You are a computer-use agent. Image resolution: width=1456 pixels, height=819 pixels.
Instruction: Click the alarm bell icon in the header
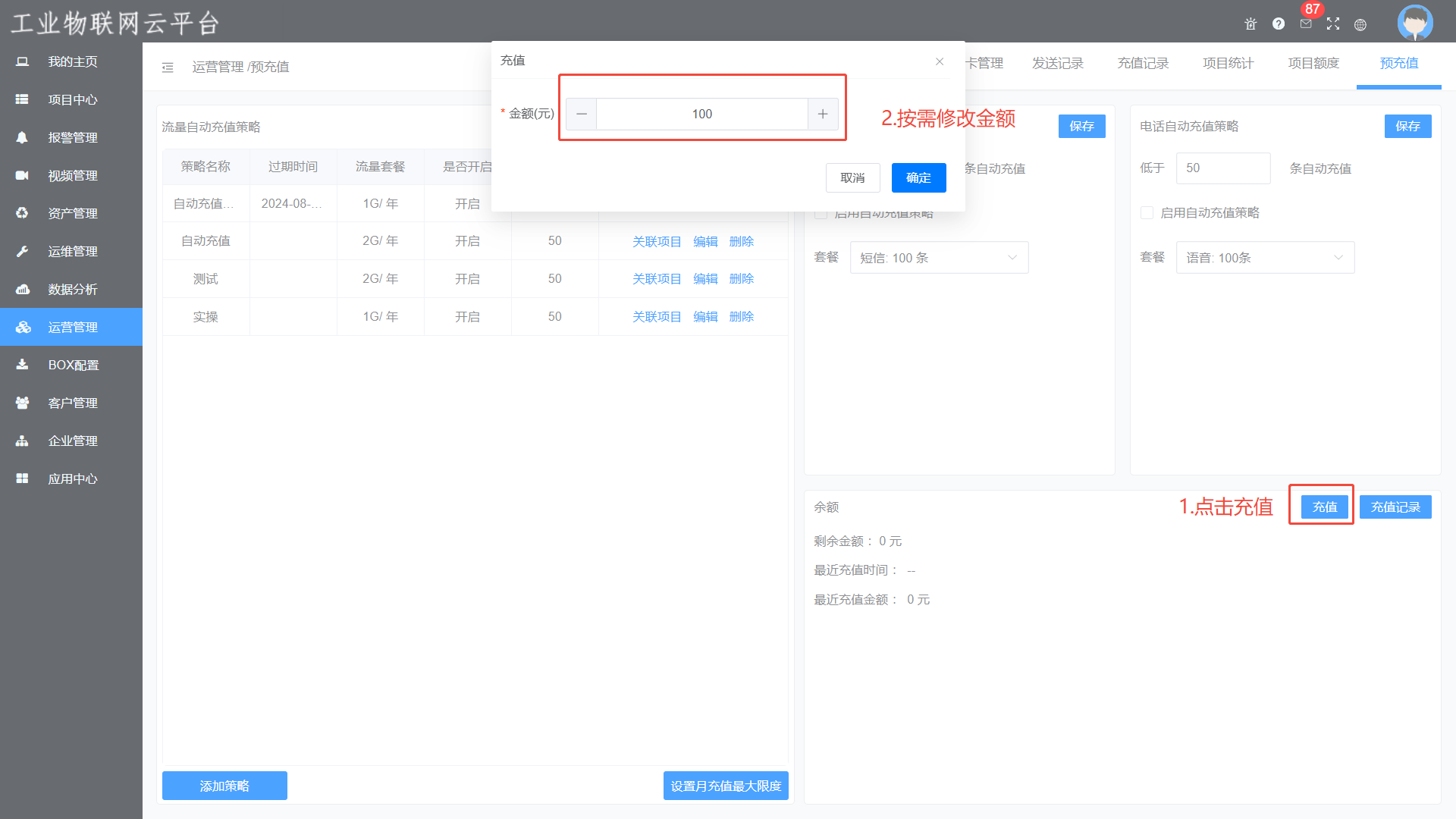[x=1250, y=24]
